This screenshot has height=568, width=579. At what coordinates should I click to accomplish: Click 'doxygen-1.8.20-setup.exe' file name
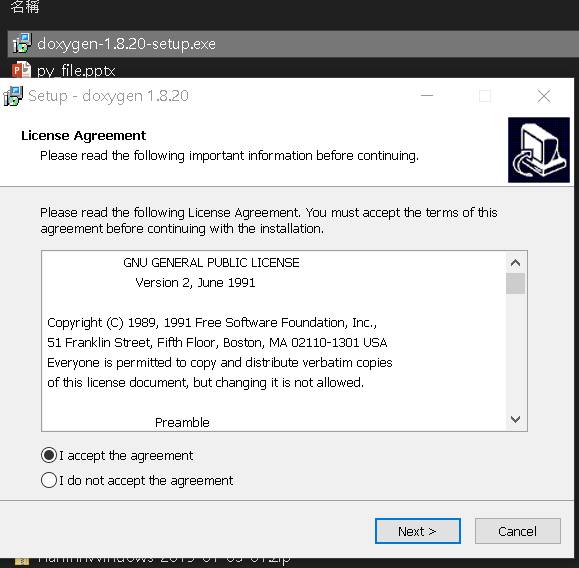[127, 44]
